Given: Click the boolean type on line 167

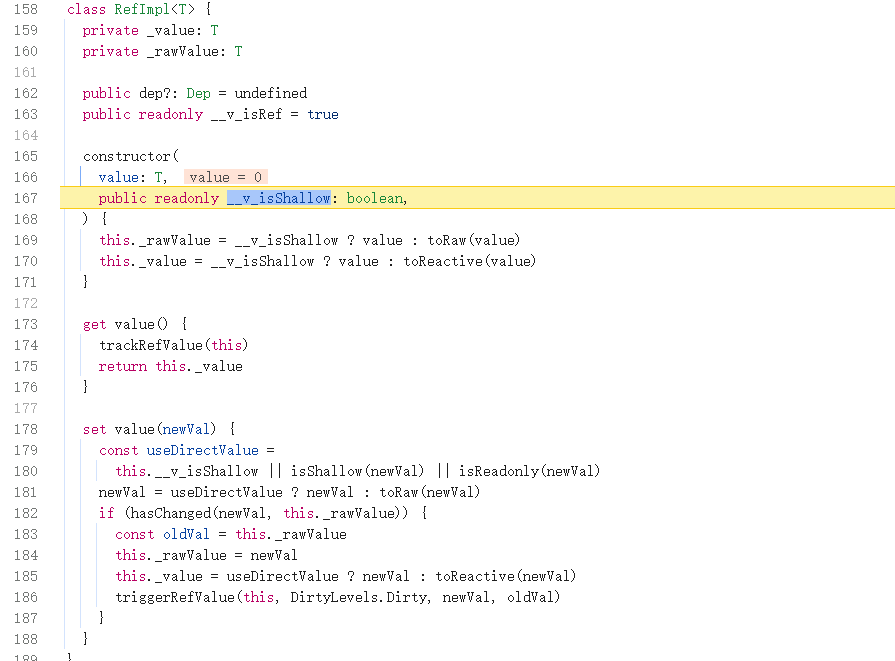Looking at the screenshot, I should tap(374, 198).
